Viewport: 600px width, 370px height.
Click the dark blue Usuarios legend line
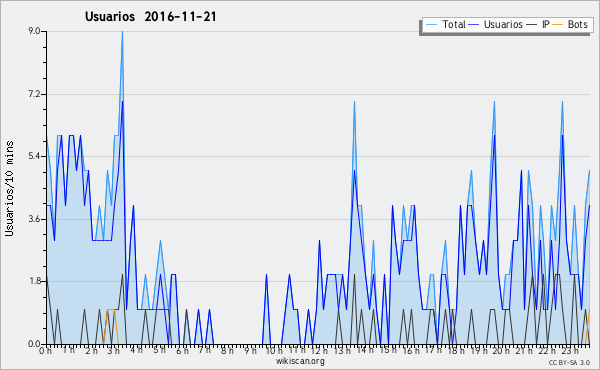coord(474,25)
